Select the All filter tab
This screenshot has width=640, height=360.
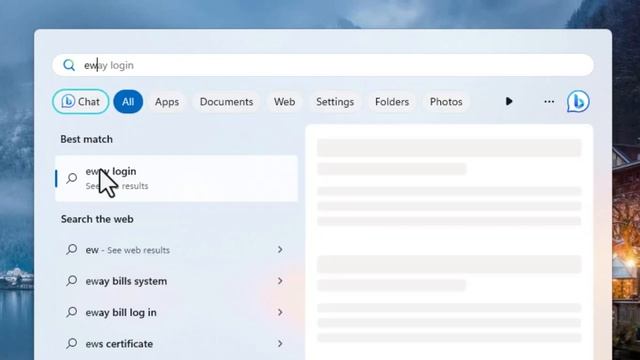[128, 102]
